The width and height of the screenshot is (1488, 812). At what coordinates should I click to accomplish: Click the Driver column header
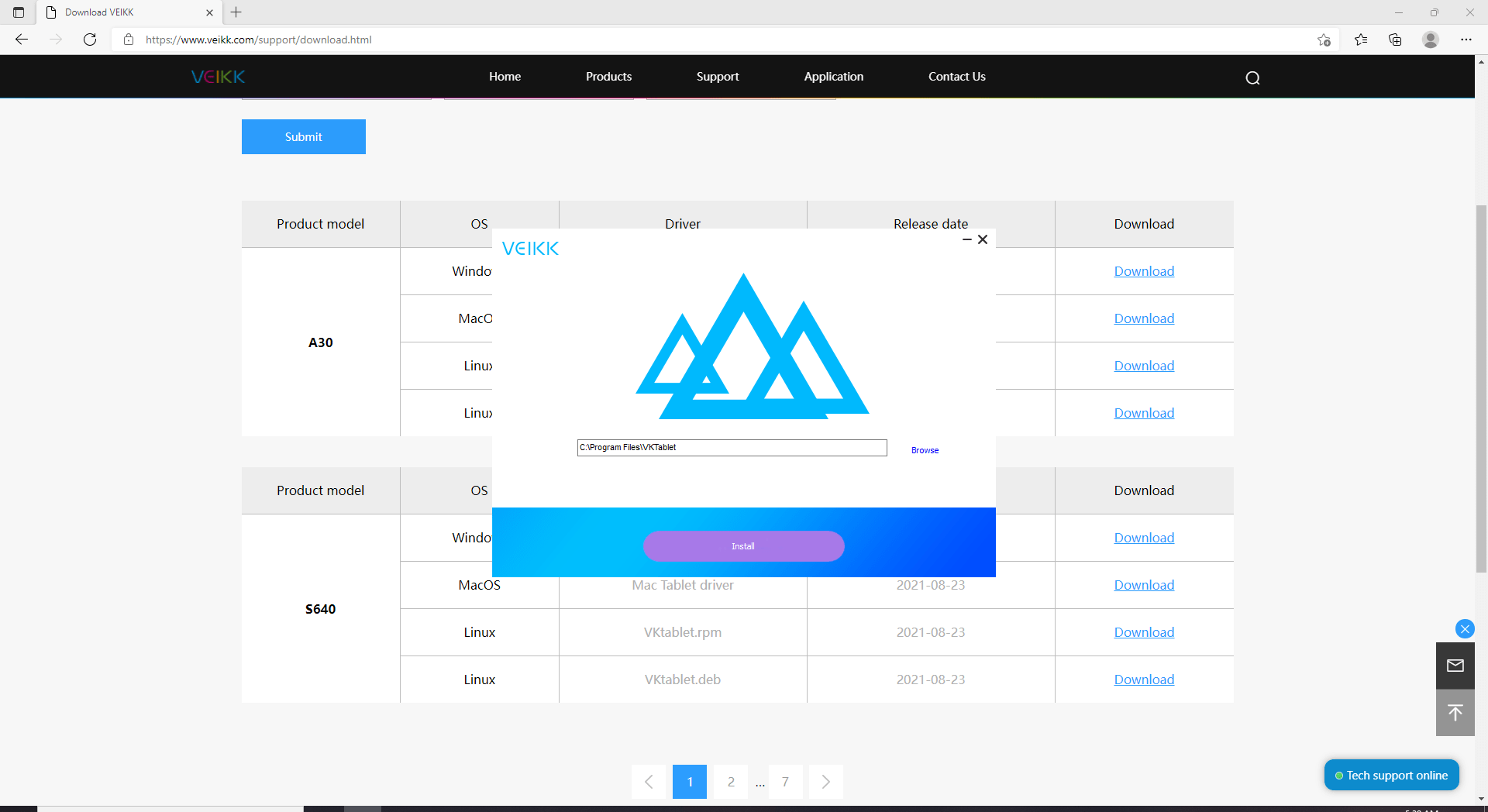point(683,223)
